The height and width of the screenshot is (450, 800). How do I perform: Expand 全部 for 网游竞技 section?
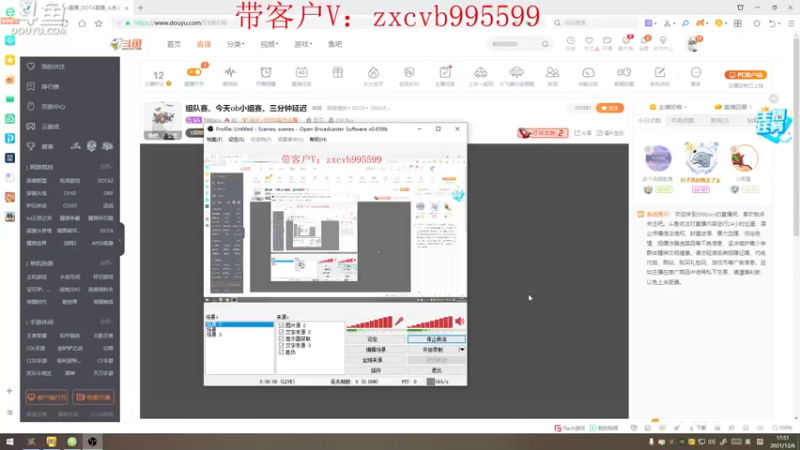(x=106, y=167)
